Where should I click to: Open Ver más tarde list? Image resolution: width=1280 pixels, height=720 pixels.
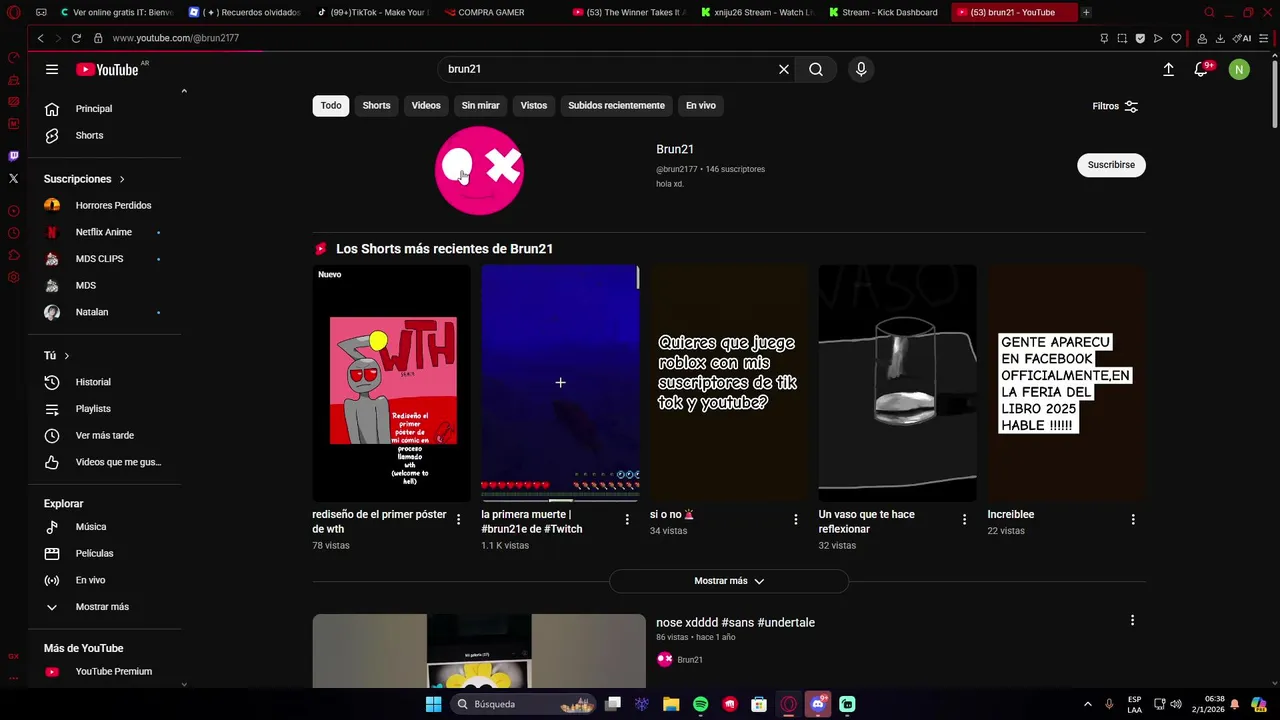[106, 436]
